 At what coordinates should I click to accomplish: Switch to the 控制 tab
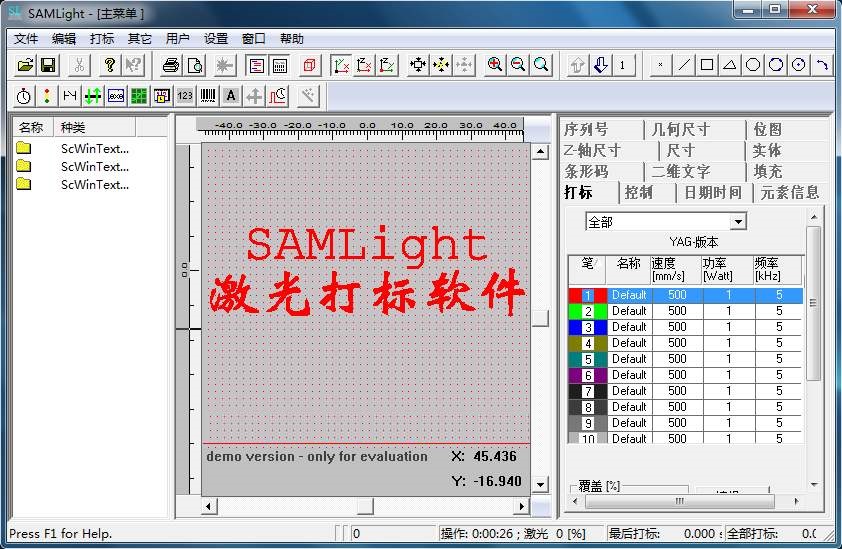[638, 192]
